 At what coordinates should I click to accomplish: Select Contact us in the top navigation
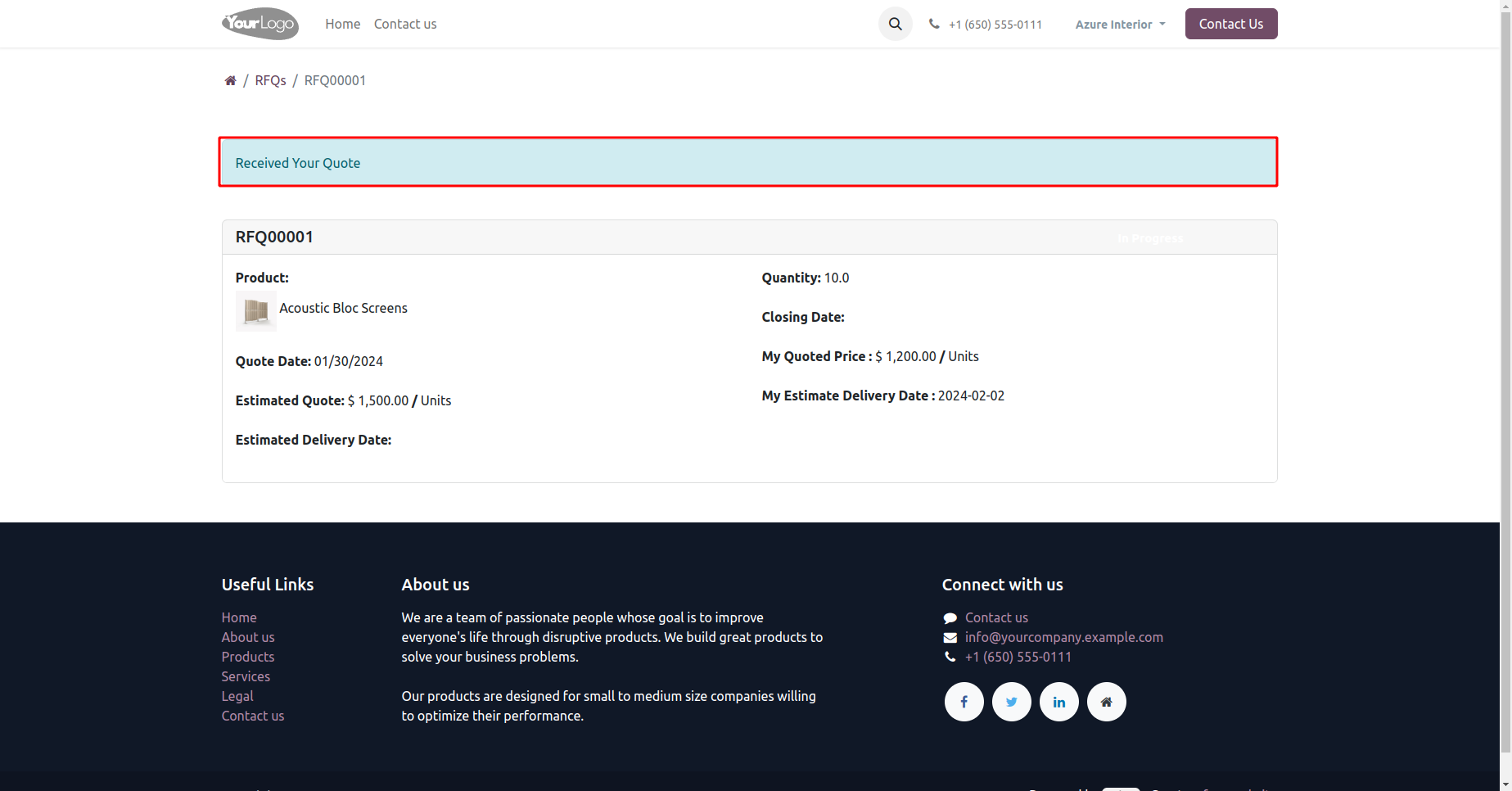click(x=405, y=24)
